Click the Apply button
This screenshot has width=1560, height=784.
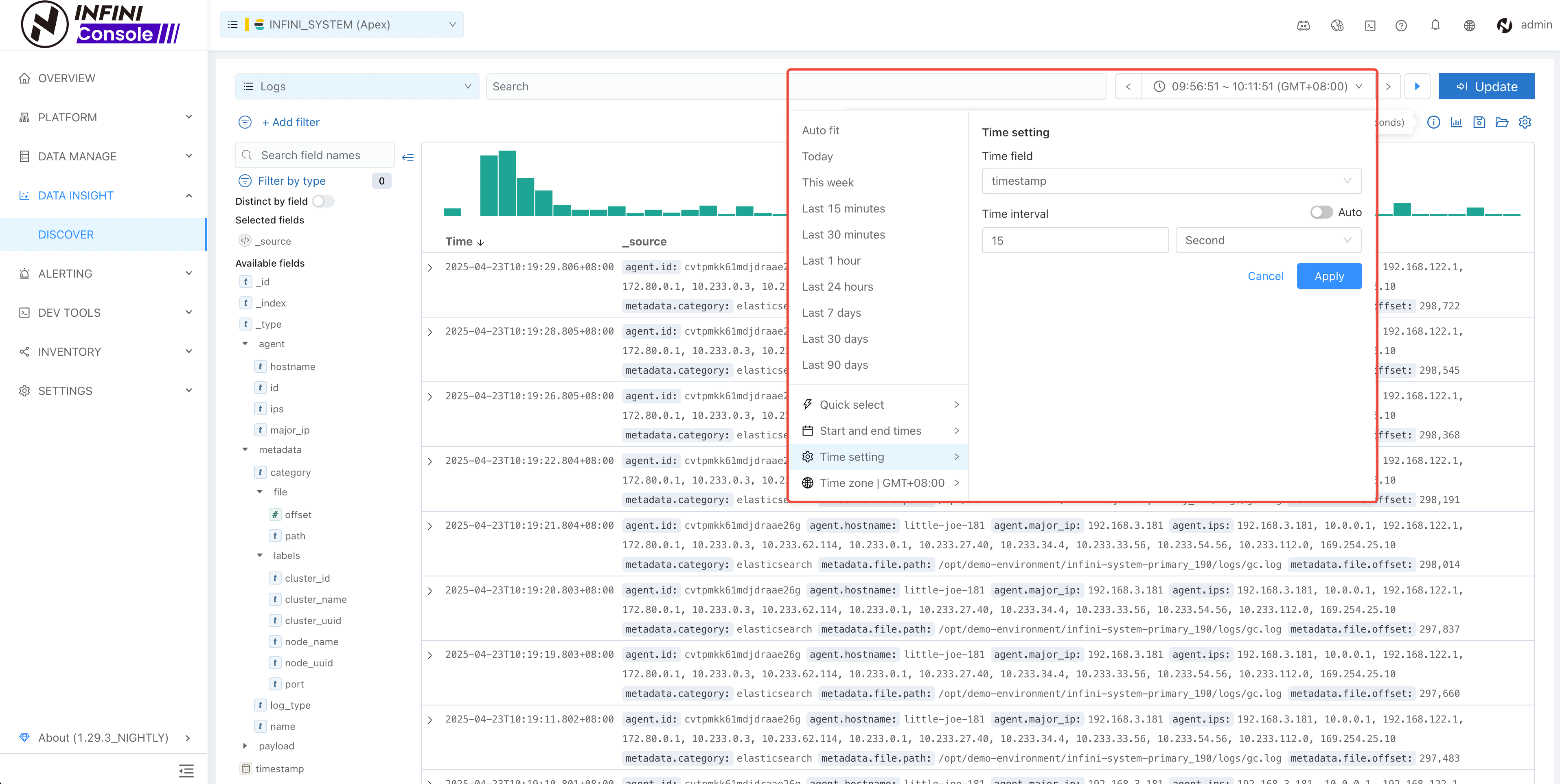(1329, 276)
